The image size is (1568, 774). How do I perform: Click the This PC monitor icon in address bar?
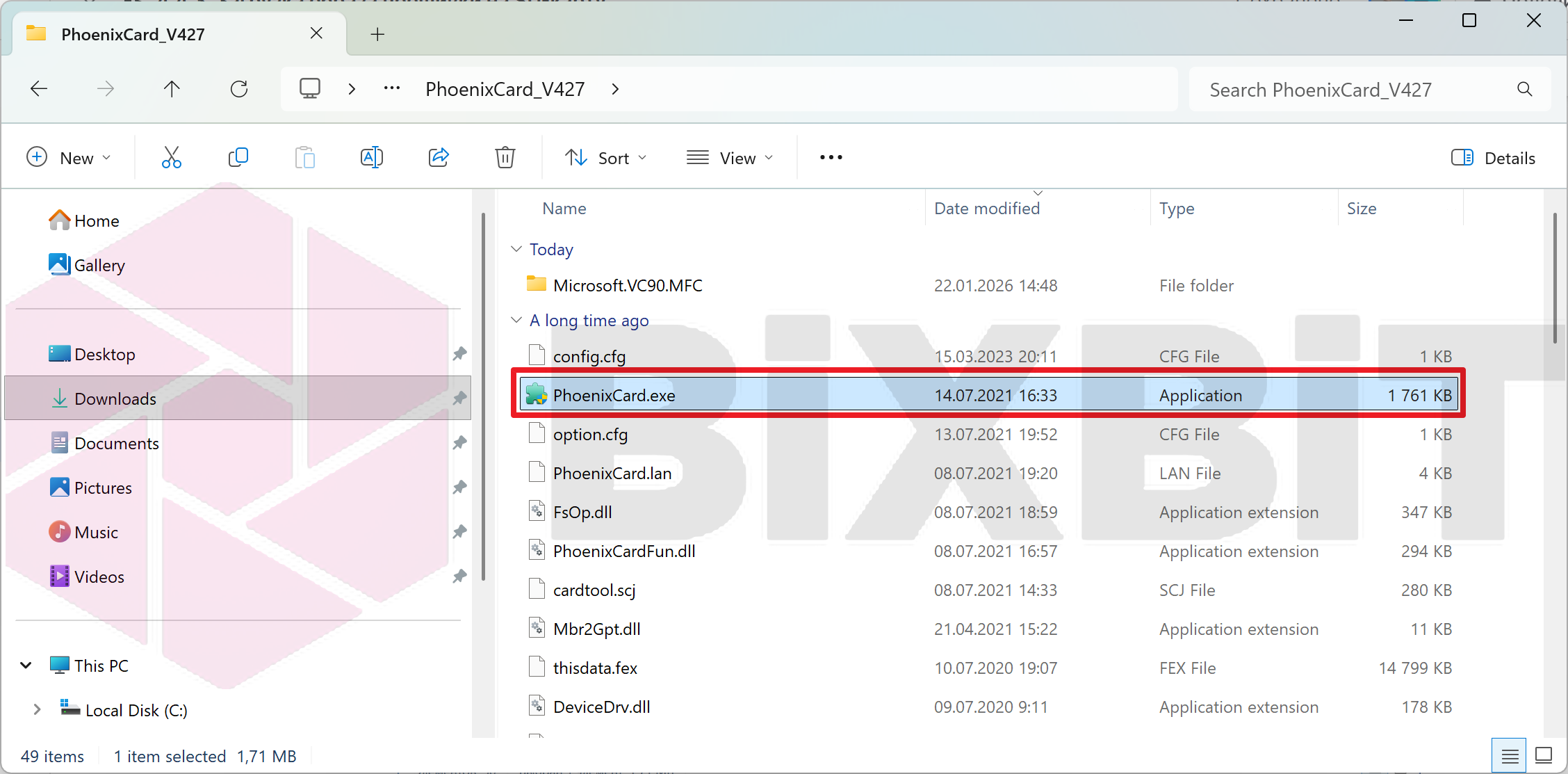click(310, 89)
